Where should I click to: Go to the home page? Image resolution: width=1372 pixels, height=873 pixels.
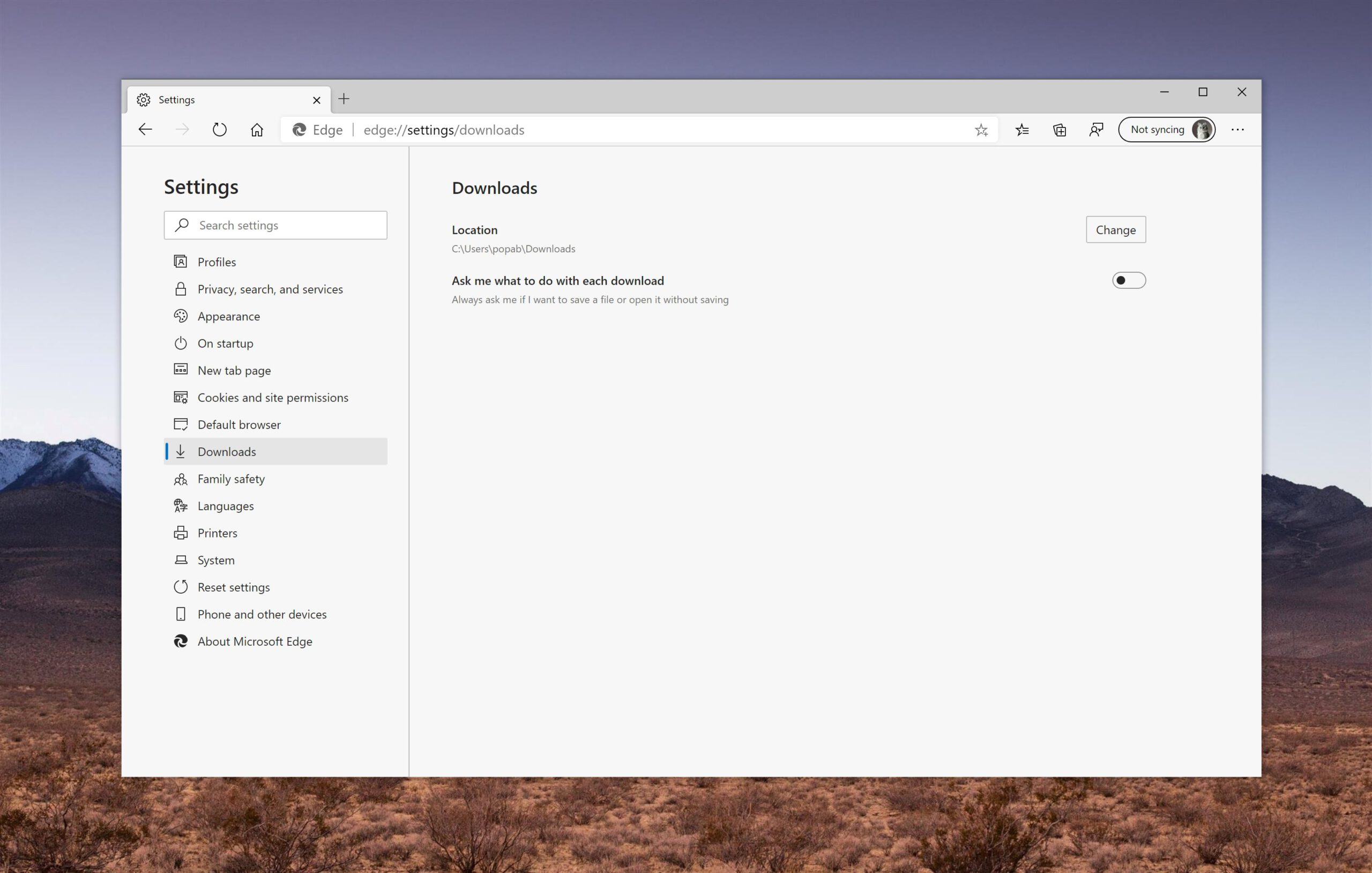pos(256,129)
